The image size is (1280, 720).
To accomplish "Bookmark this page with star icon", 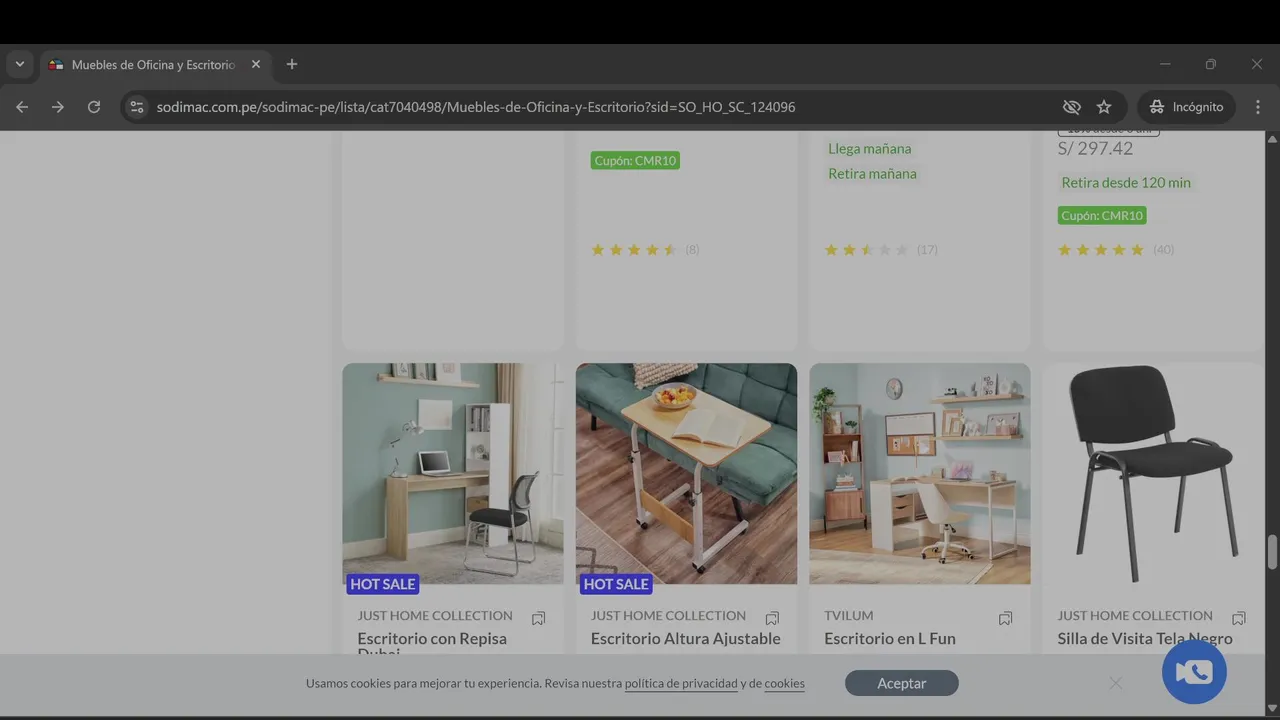I will coord(1104,107).
